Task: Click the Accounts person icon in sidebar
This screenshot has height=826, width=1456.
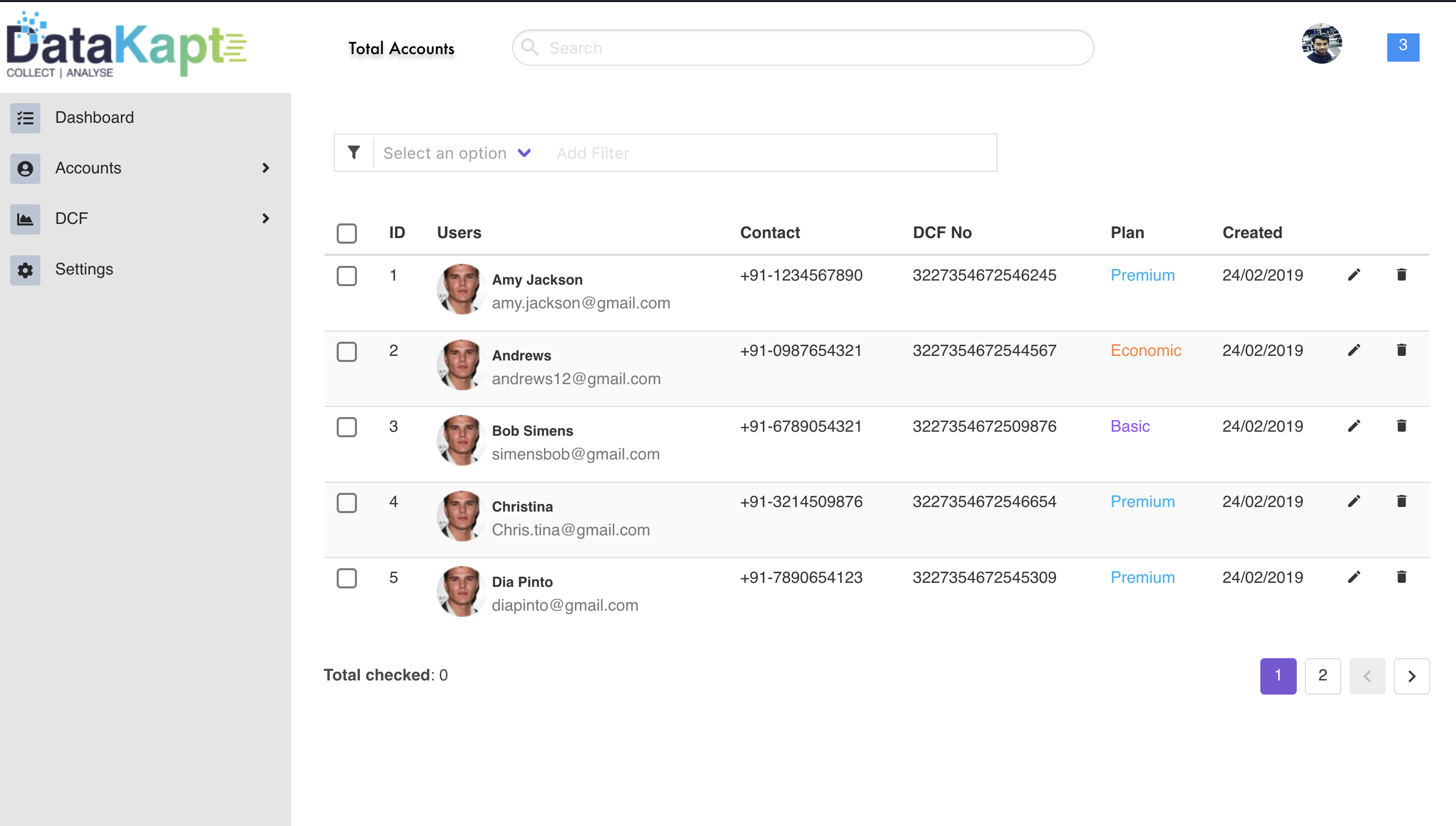Action: tap(25, 168)
